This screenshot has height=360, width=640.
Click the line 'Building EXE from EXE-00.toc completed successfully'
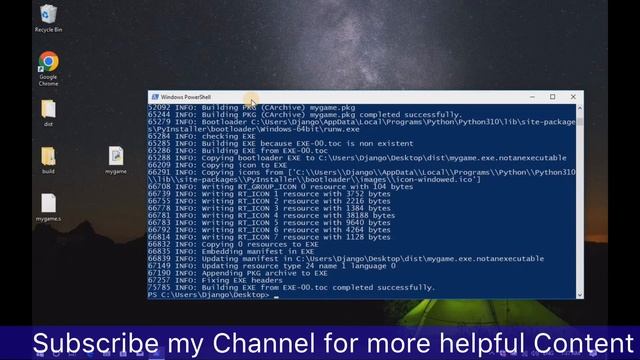tap(291, 287)
